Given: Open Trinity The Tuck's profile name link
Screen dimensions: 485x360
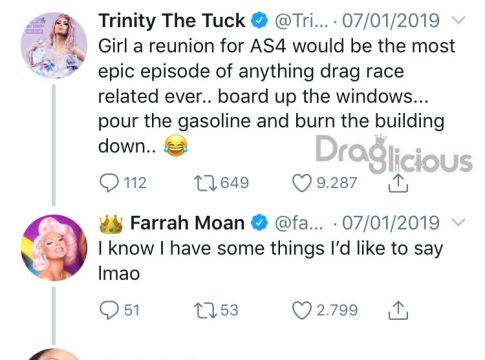Looking at the screenshot, I should tap(172, 21).
